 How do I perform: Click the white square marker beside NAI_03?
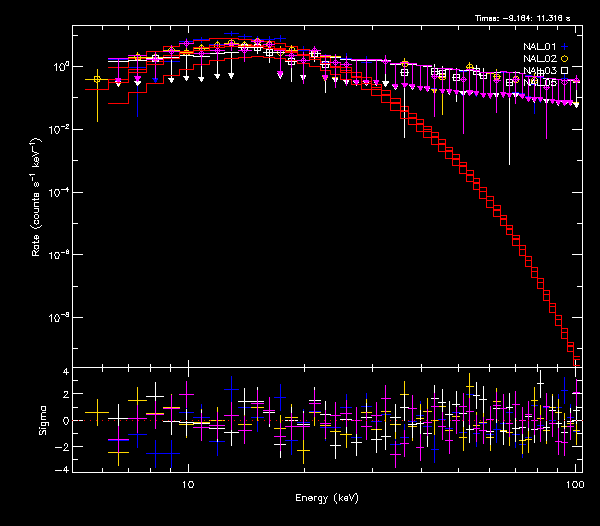[564, 71]
